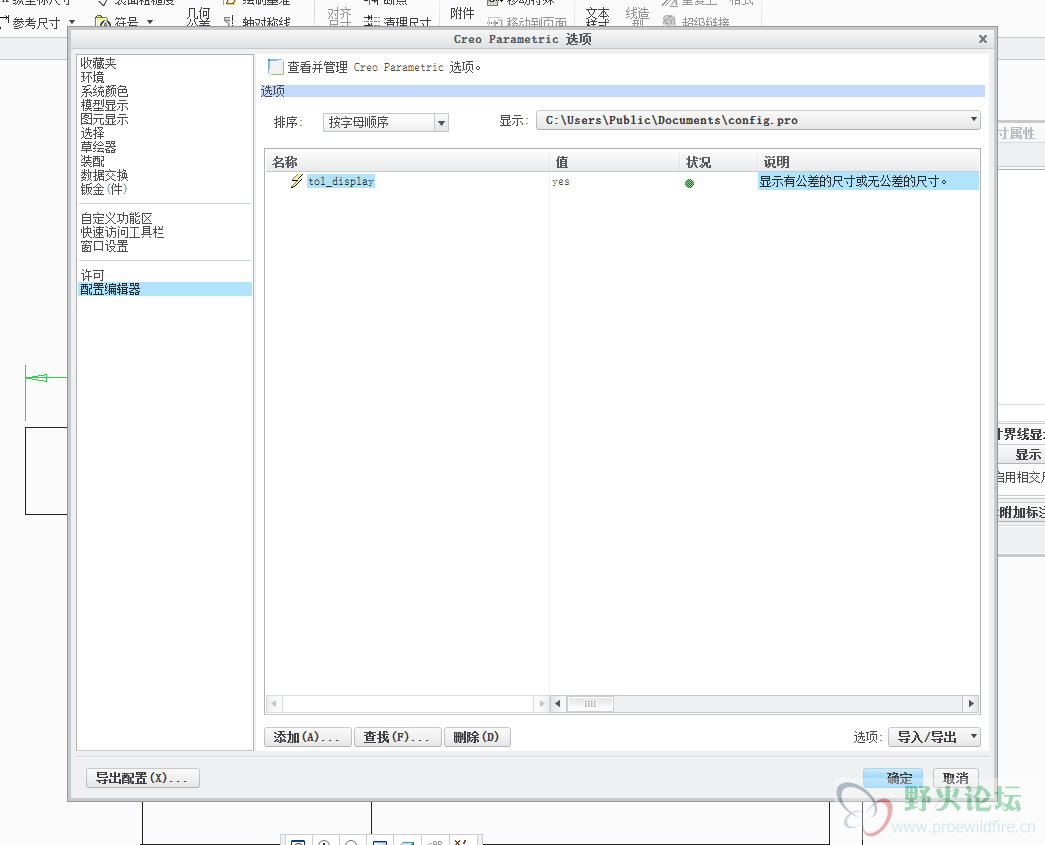Click the 添加(A)... button
This screenshot has width=1045, height=845.
coord(307,737)
